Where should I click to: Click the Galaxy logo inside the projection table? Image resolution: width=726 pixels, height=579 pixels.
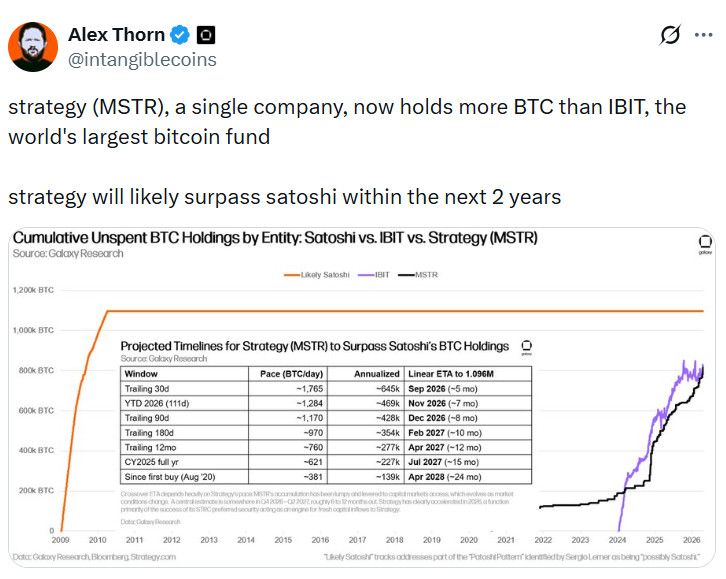pos(525,345)
